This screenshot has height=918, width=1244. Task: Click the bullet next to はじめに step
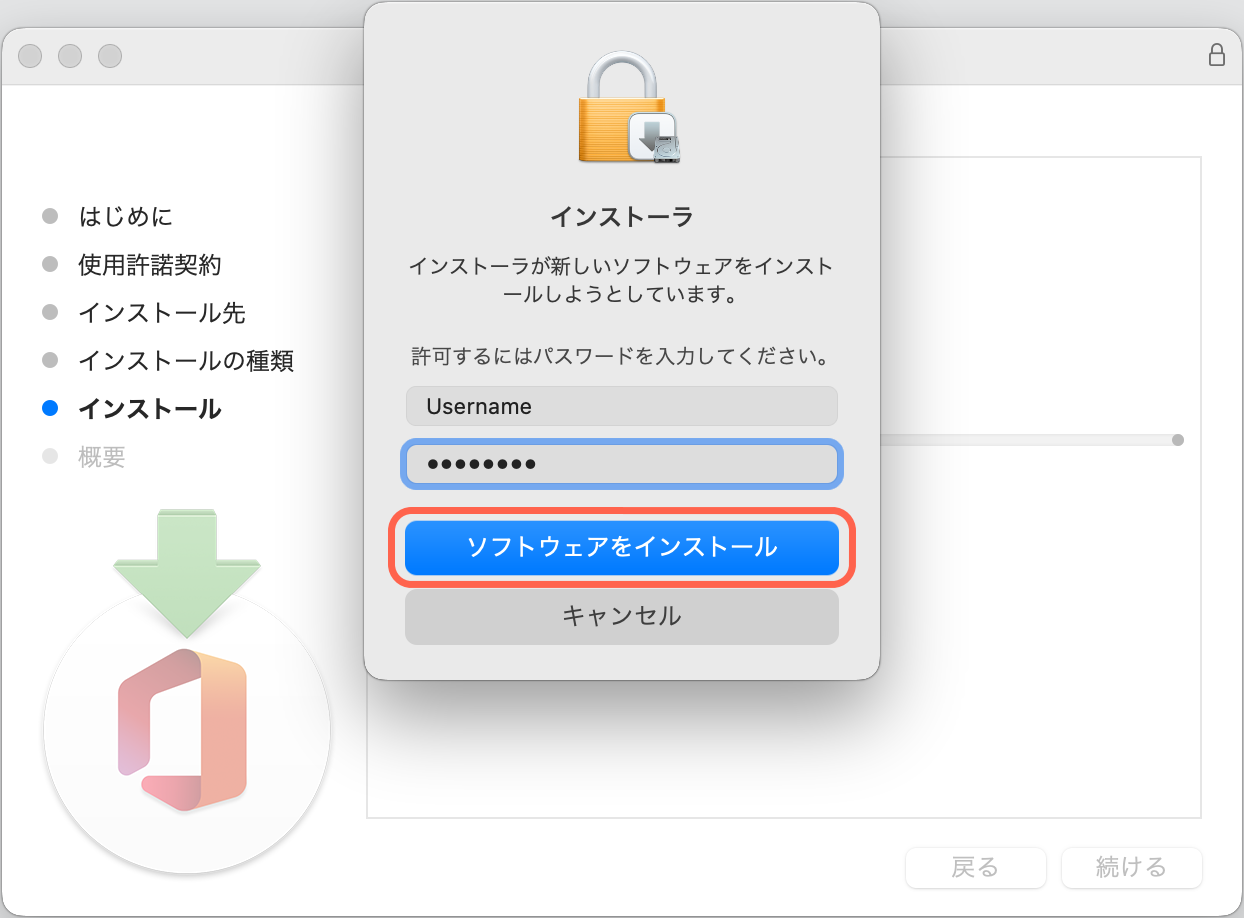(50, 216)
